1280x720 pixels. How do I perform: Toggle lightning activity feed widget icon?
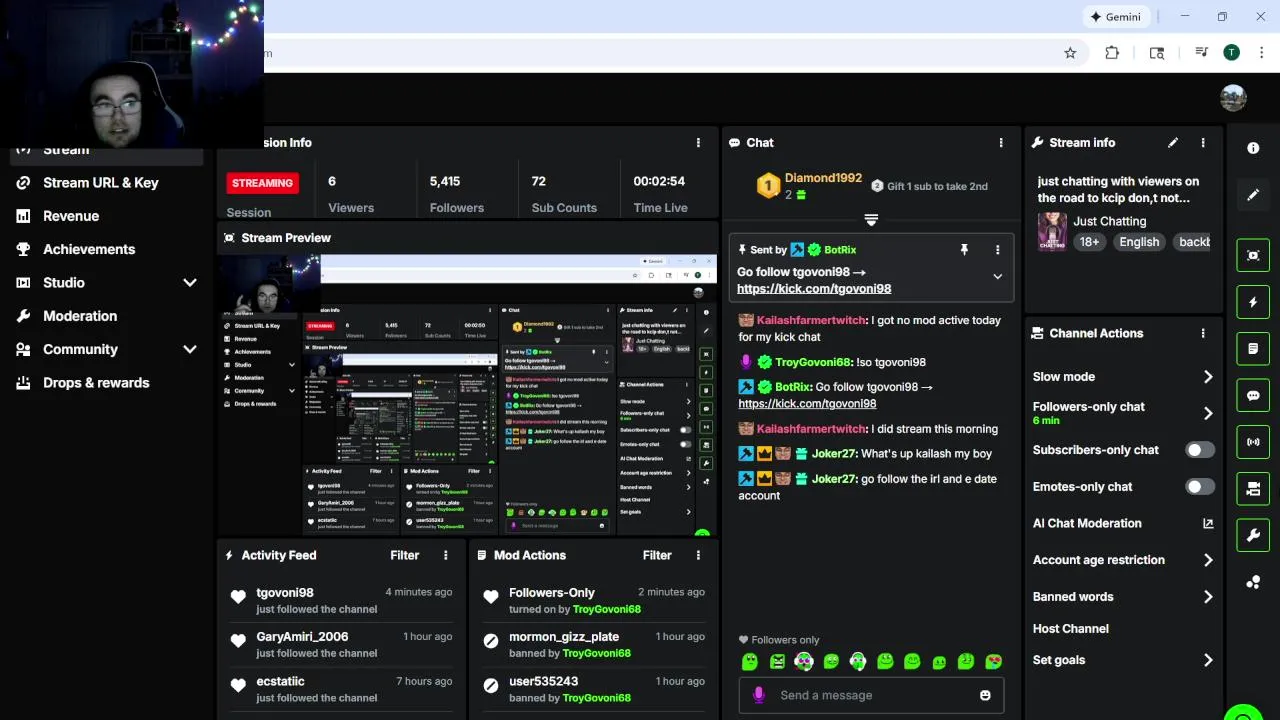pyautogui.click(x=1253, y=302)
